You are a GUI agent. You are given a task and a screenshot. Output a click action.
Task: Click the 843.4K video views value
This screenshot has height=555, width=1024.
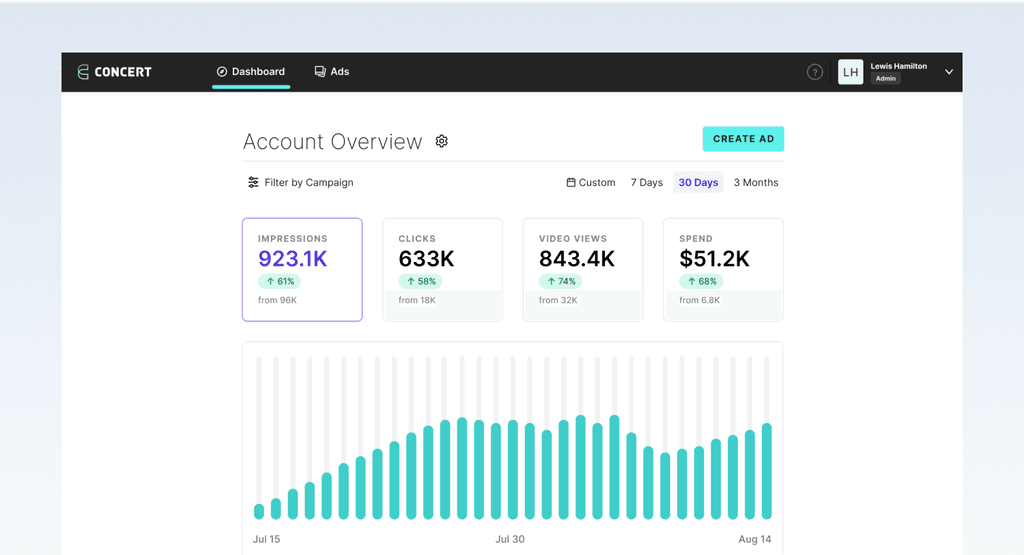[x=577, y=259]
